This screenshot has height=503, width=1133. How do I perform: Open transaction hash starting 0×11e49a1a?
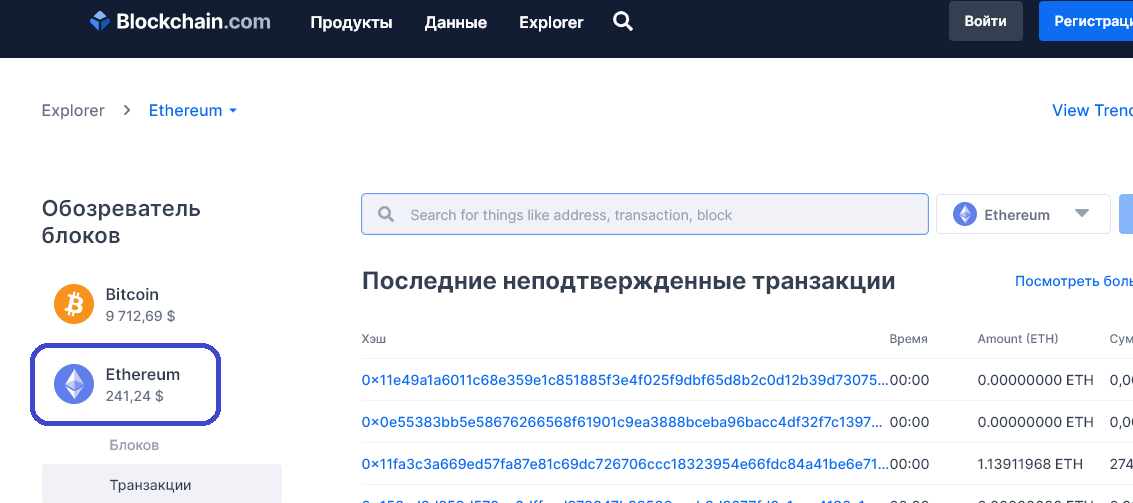pos(624,380)
